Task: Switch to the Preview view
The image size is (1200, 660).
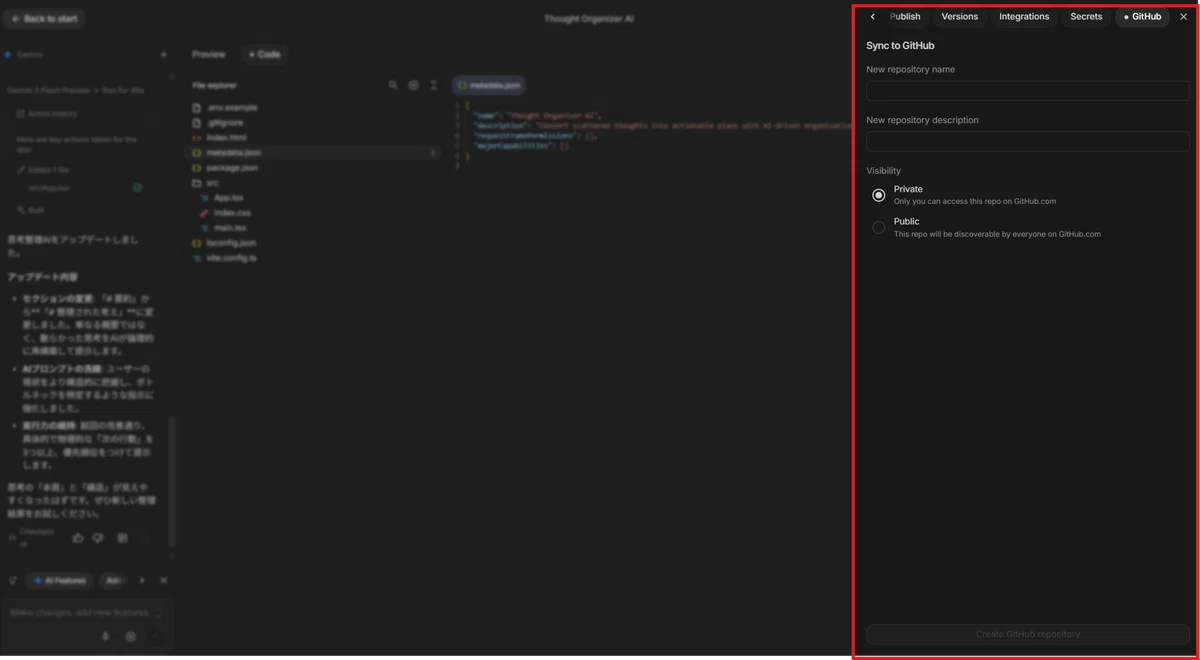Action: click(x=209, y=54)
